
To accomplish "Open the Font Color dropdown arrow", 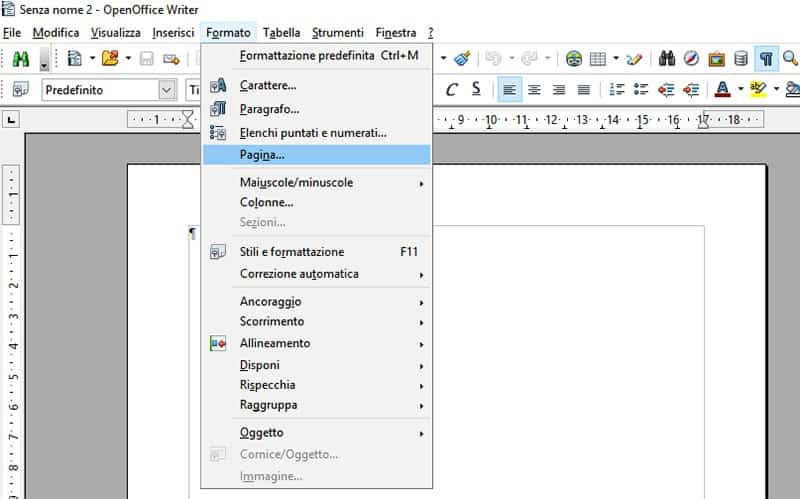I will click(x=740, y=90).
